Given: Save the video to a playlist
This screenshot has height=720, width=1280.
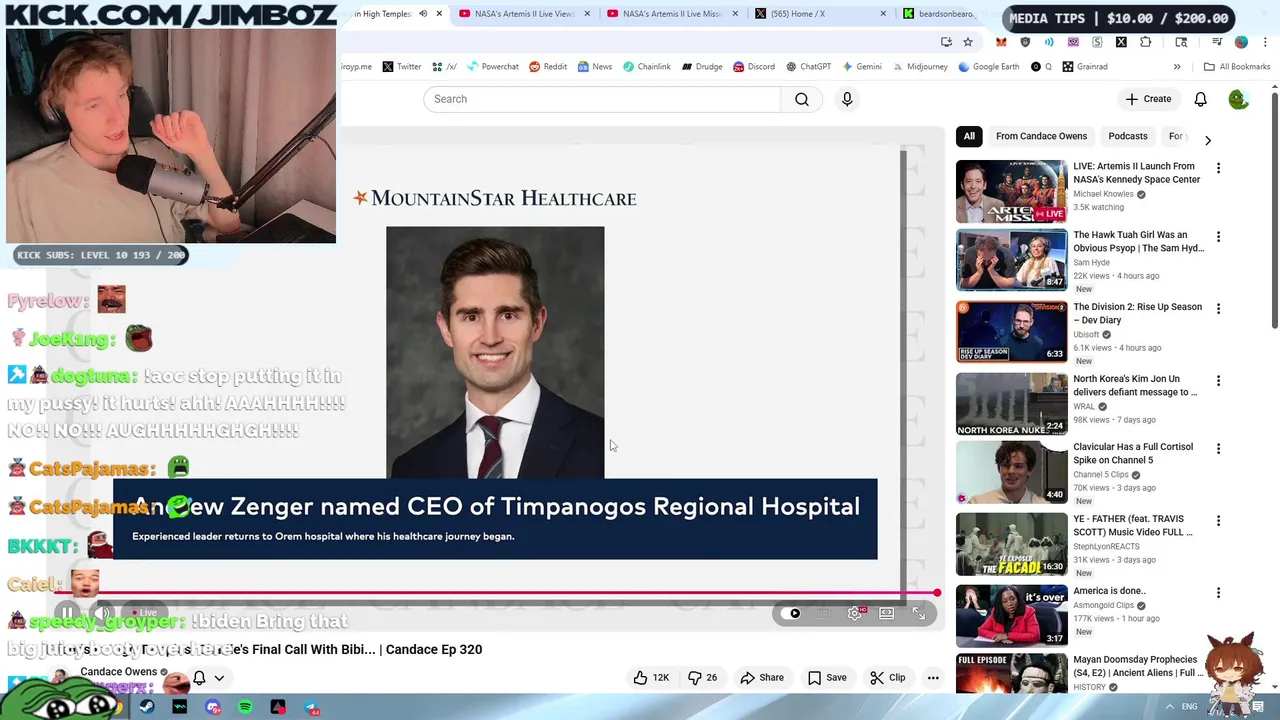Looking at the screenshot, I should (827, 677).
